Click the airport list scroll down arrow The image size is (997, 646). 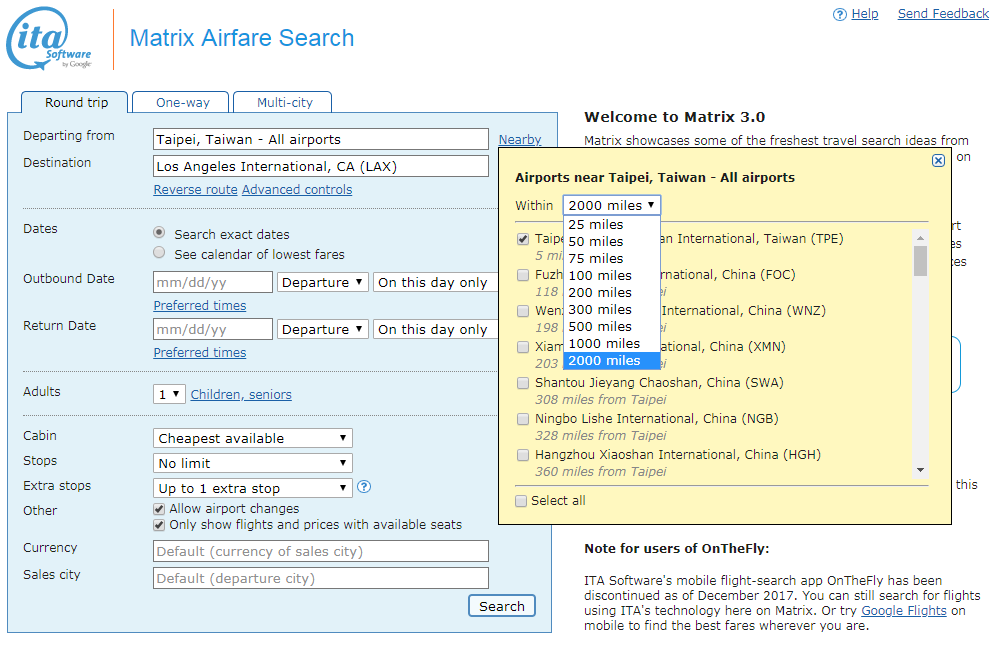coord(920,471)
